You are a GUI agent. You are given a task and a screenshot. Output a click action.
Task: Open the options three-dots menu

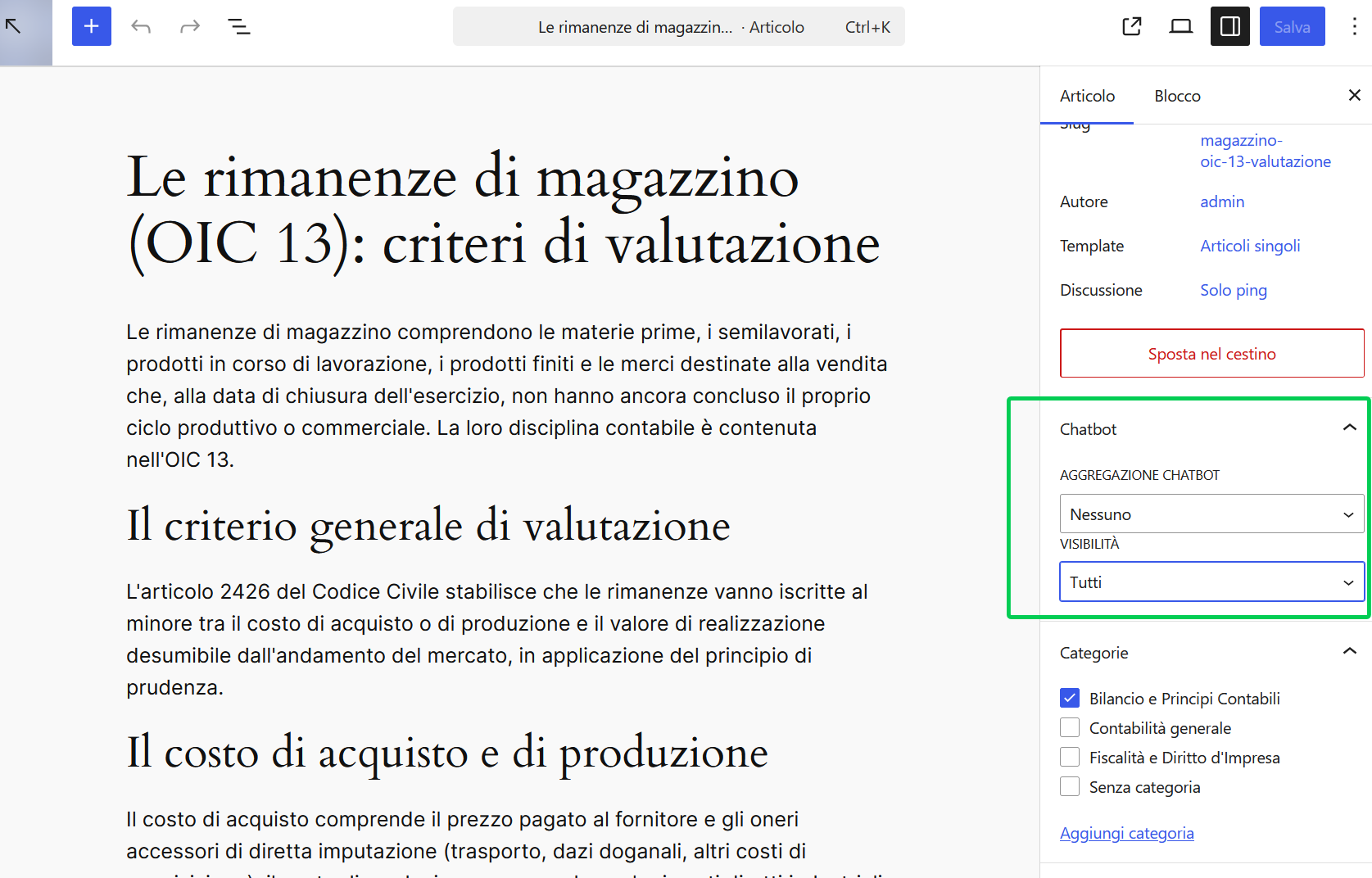tap(1355, 26)
